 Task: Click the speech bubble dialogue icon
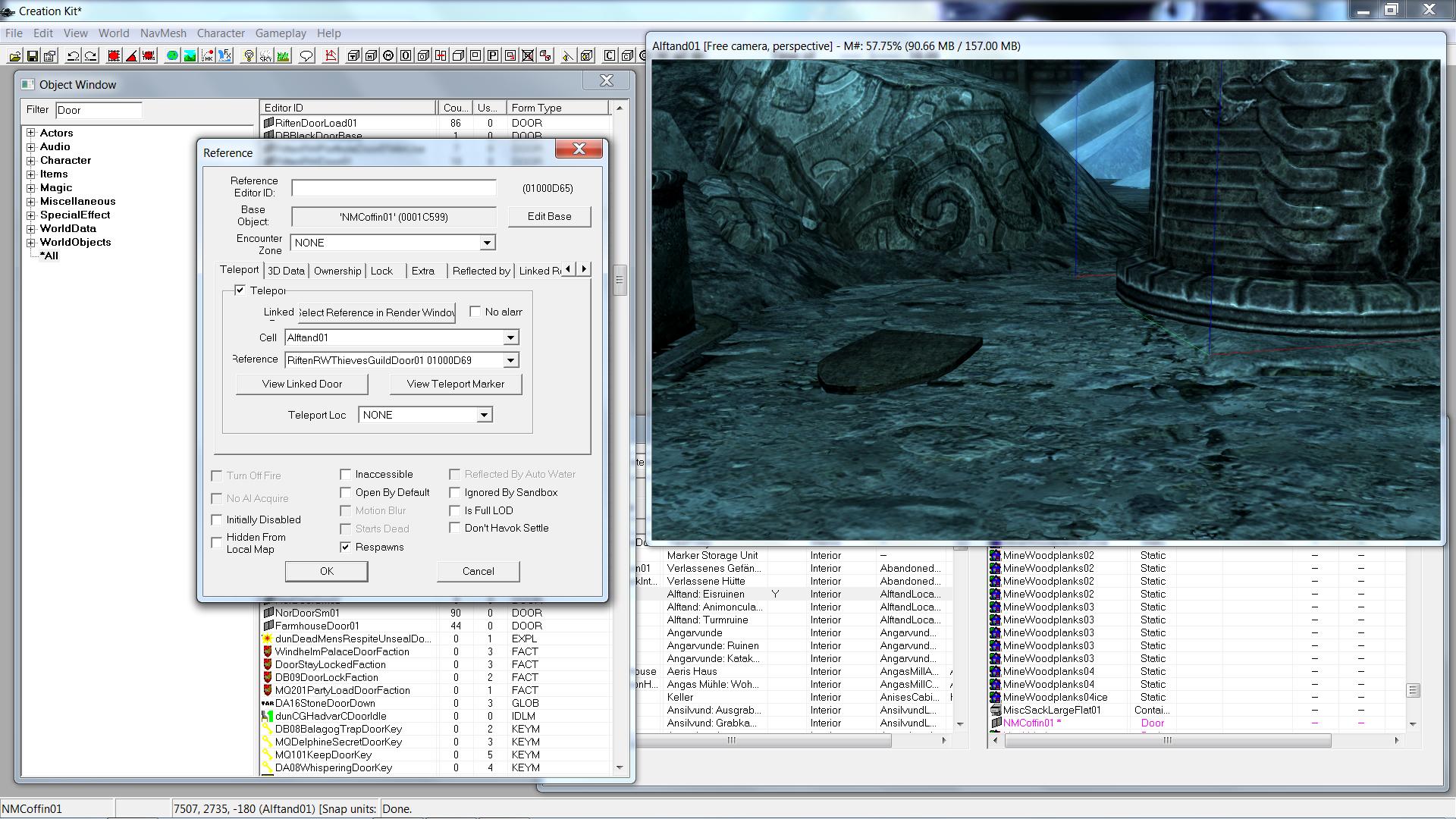(306, 56)
